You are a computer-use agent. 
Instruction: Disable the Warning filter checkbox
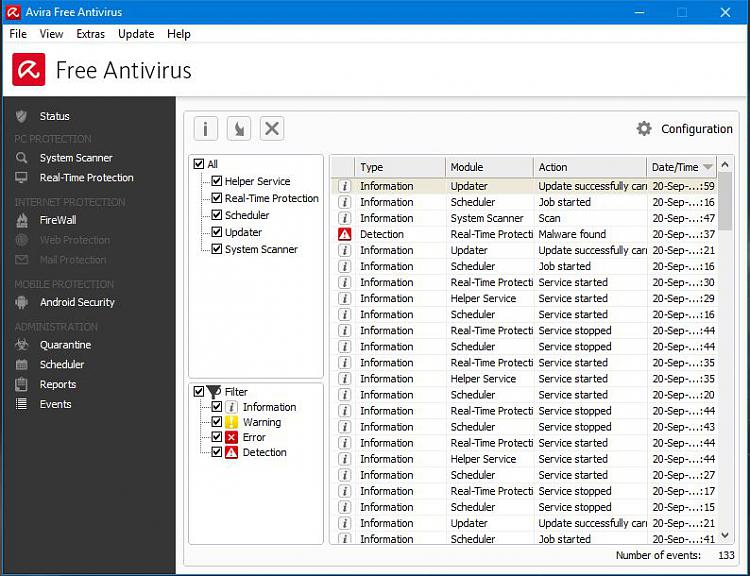[217, 422]
